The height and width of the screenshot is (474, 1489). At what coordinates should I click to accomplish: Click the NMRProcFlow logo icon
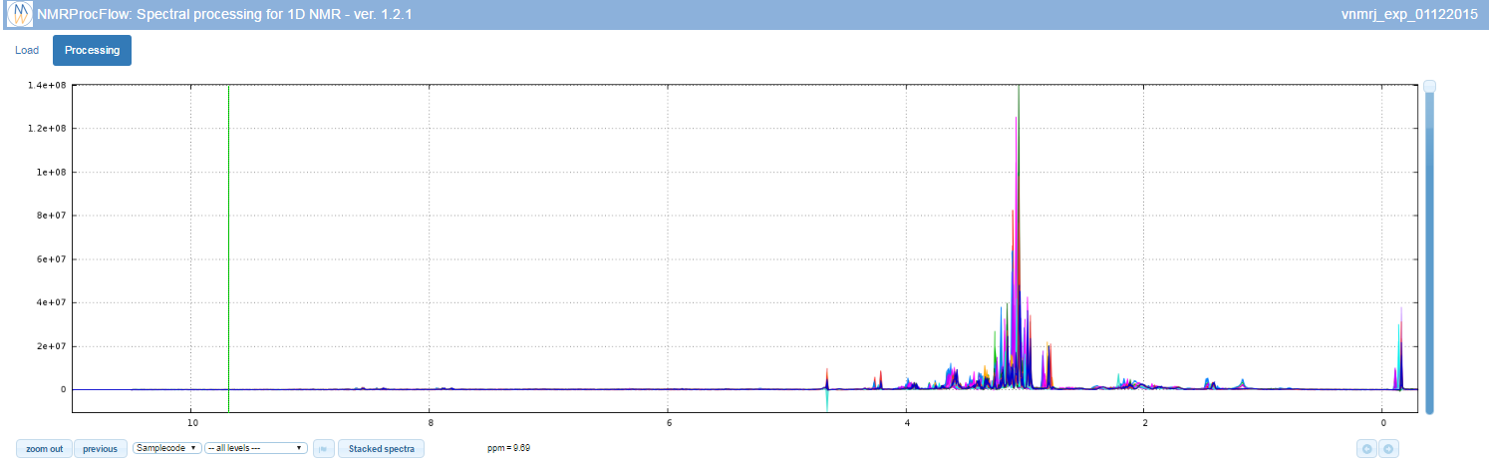coord(19,15)
